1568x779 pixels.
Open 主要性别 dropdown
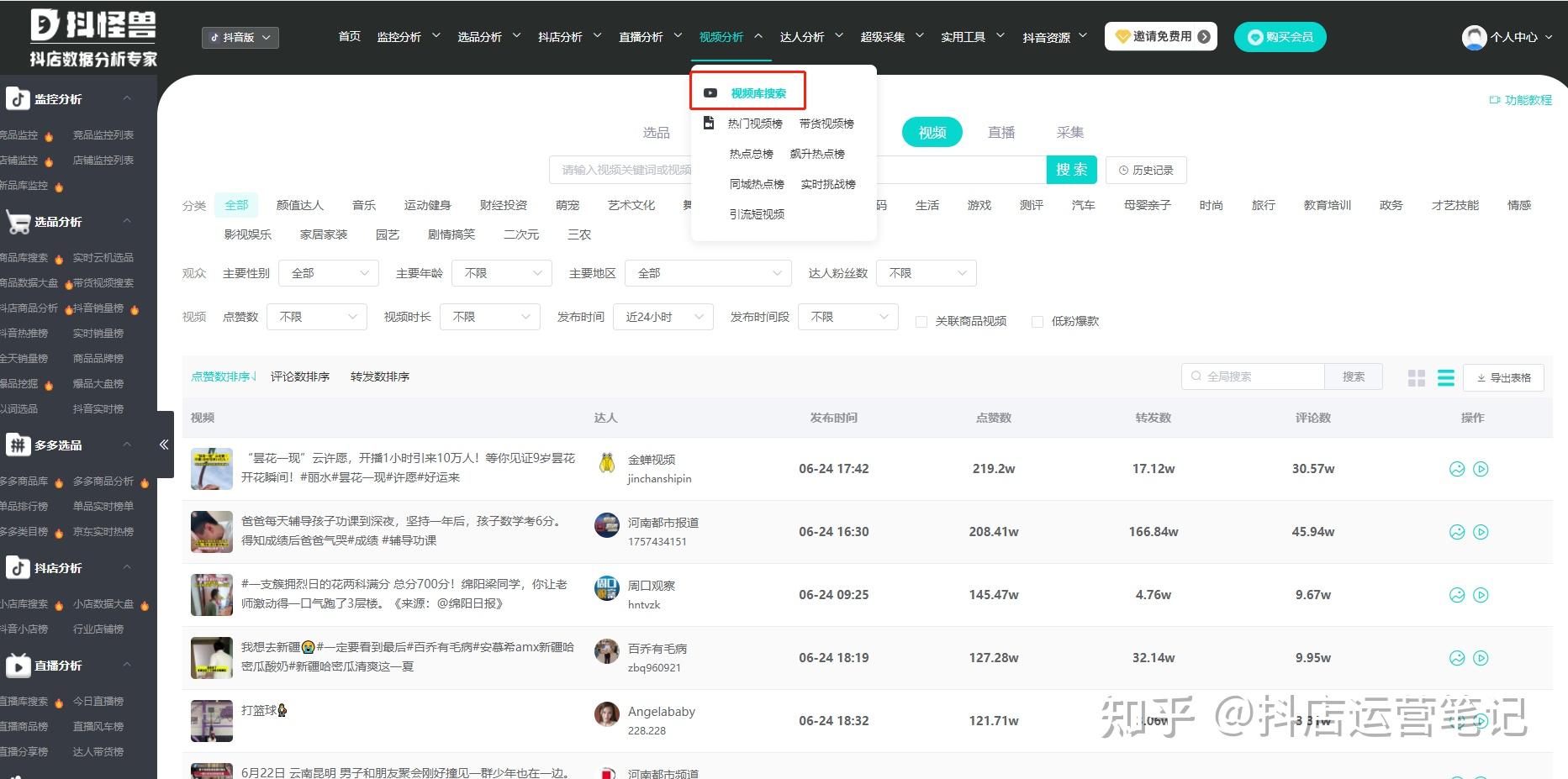(329, 273)
